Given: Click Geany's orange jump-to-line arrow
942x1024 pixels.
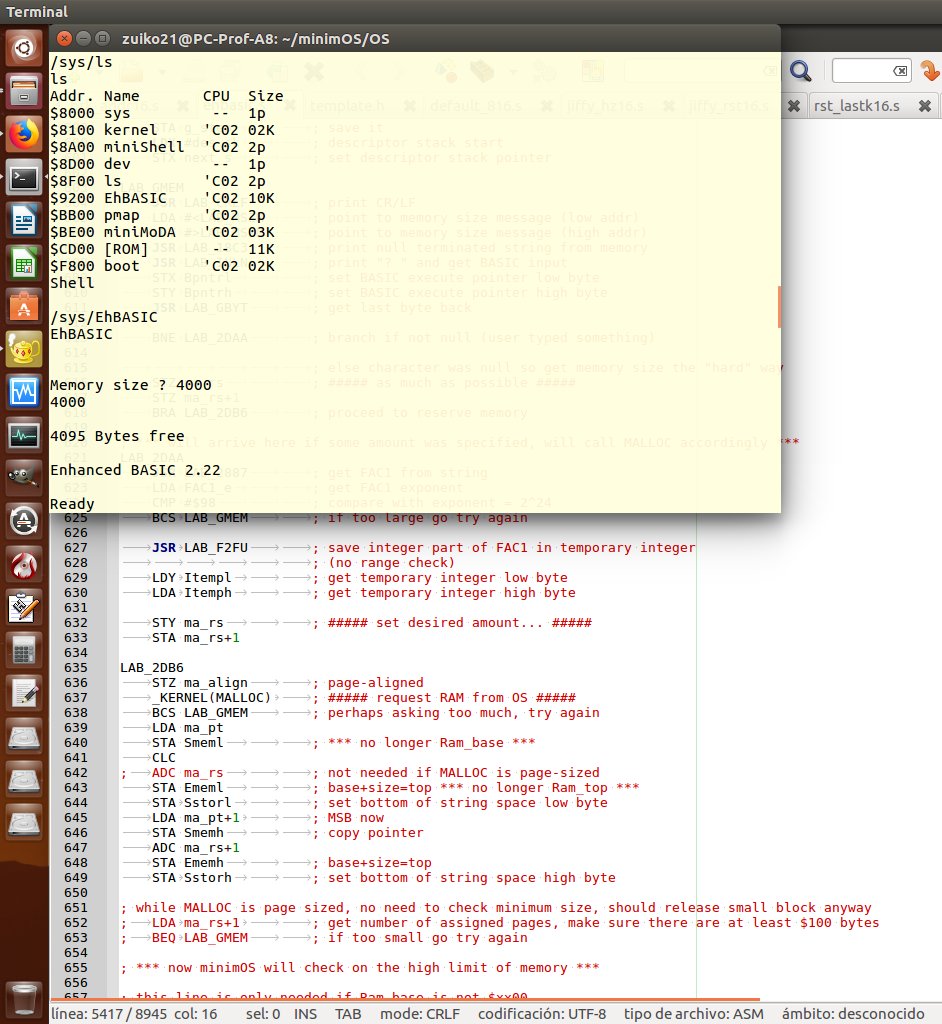Looking at the screenshot, I should 930,71.
